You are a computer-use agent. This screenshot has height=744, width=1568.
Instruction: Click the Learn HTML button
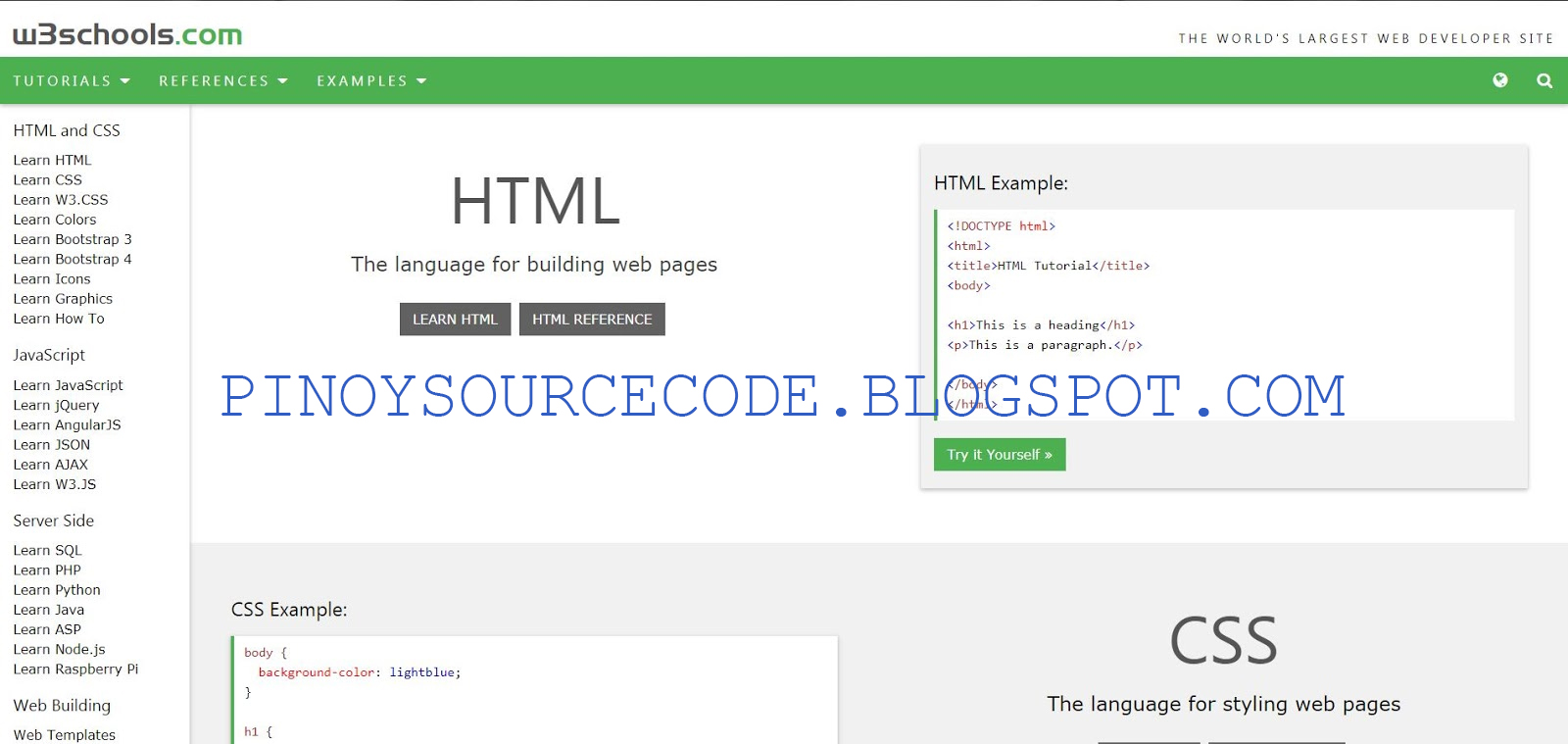point(455,320)
